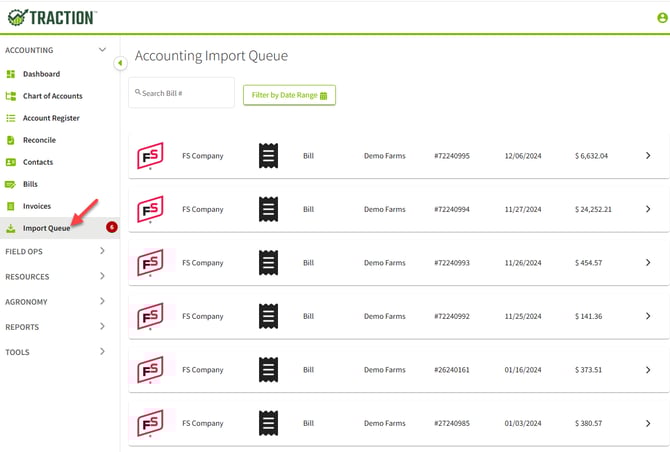670x452 pixels.
Task: Open Dashboard from sidebar
Action: coord(41,74)
